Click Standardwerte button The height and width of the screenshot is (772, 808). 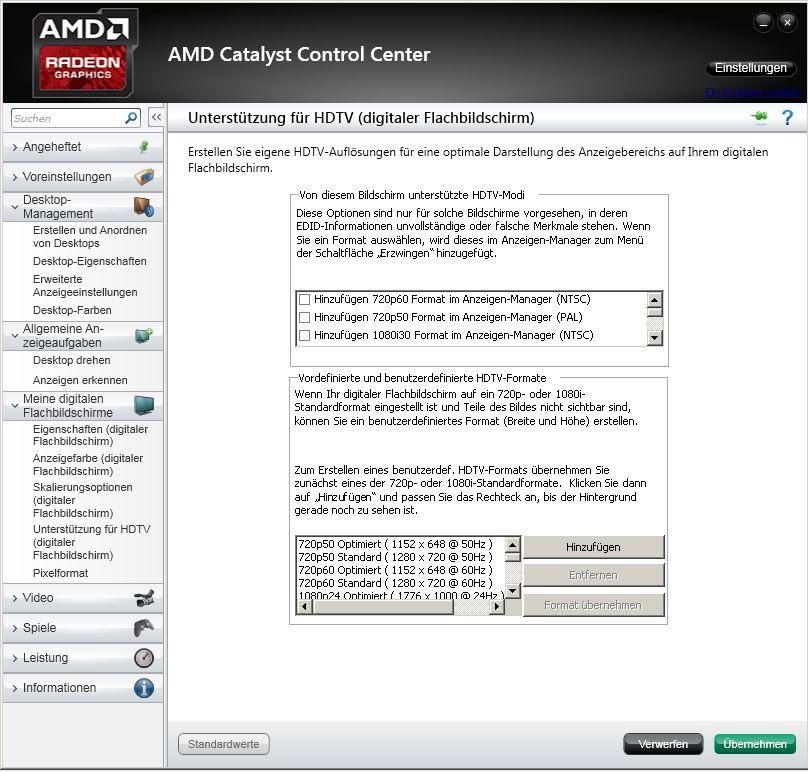(x=224, y=744)
